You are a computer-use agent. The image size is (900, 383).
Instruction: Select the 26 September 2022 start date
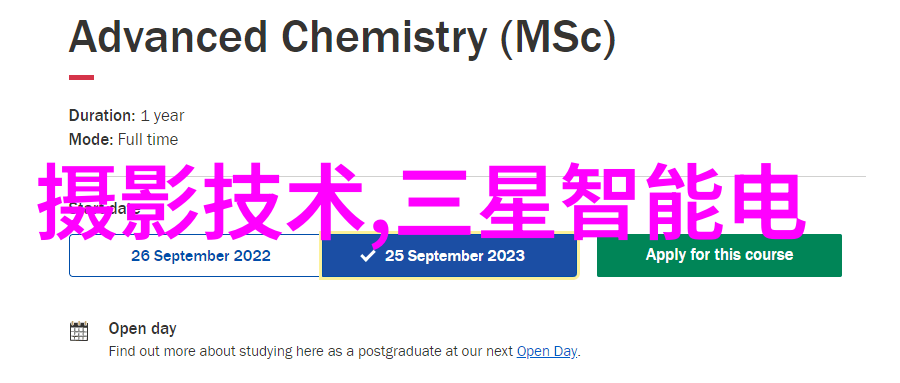click(195, 256)
